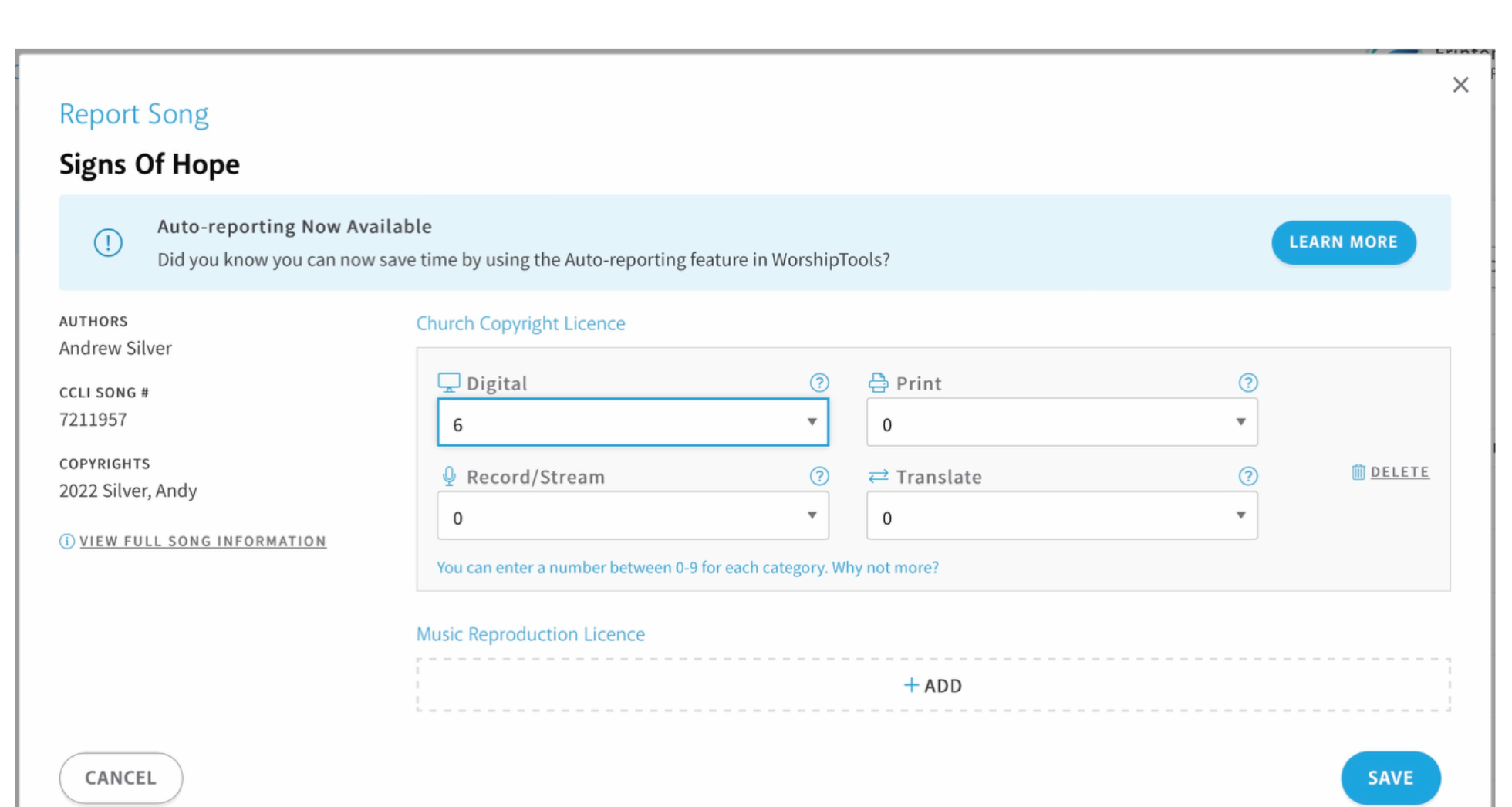
Task: Click the printer icon beside Print
Action: click(879, 381)
